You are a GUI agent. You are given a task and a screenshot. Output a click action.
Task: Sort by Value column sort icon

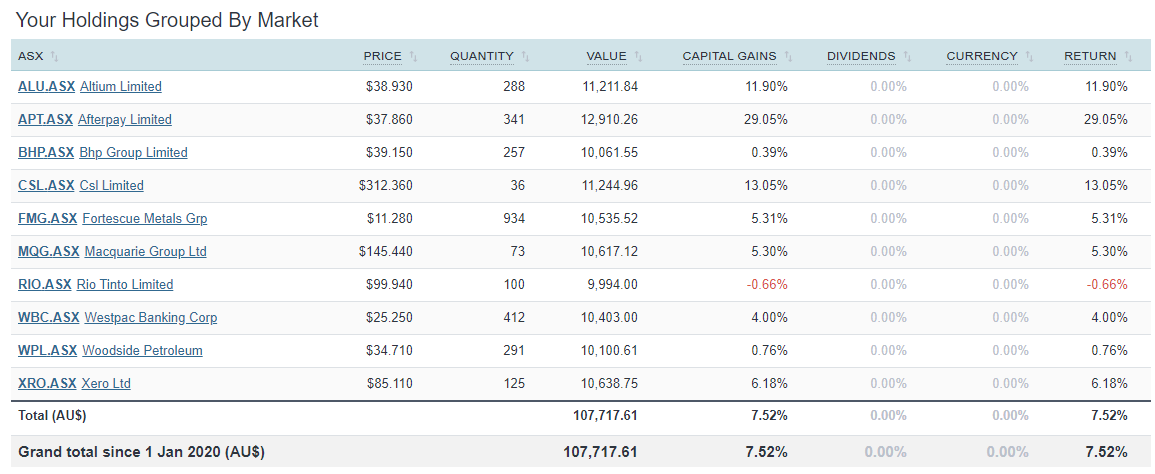click(638, 56)
